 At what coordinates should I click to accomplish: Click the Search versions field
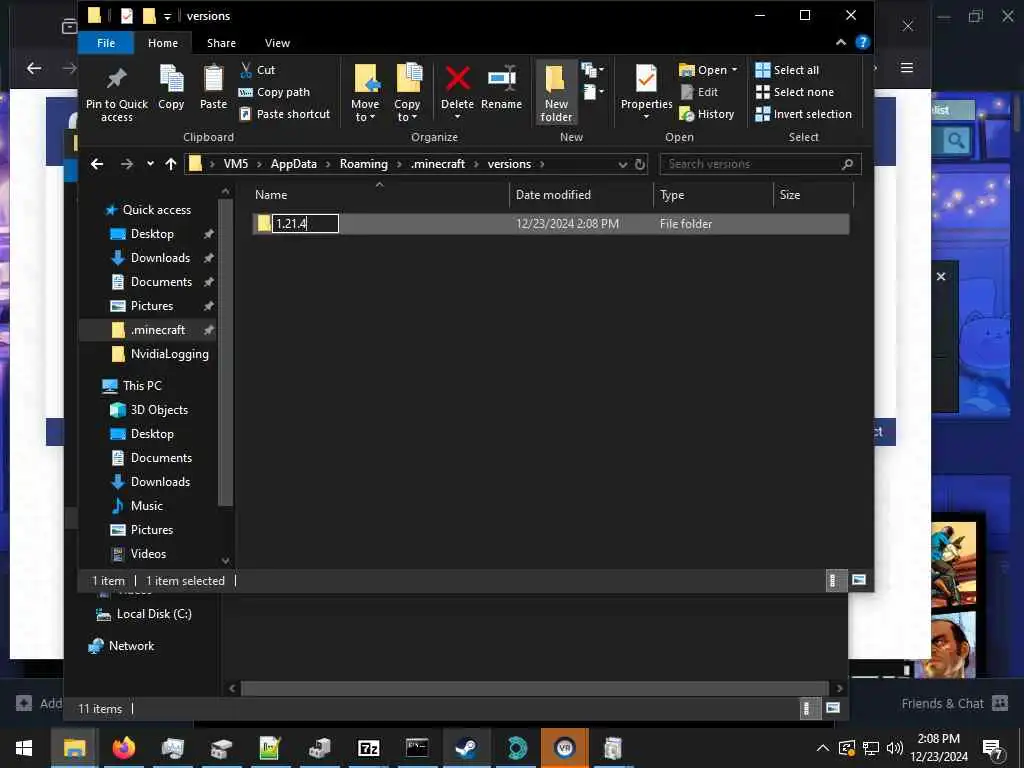click(x=760, y=164)
